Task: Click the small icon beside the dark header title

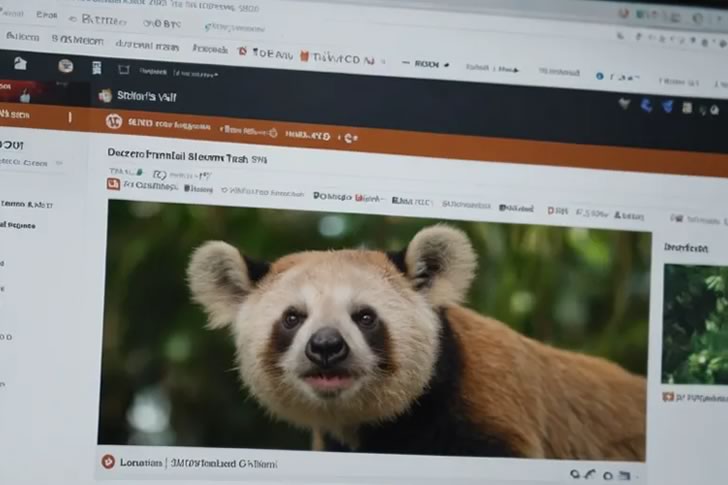Action: point(105,96)
